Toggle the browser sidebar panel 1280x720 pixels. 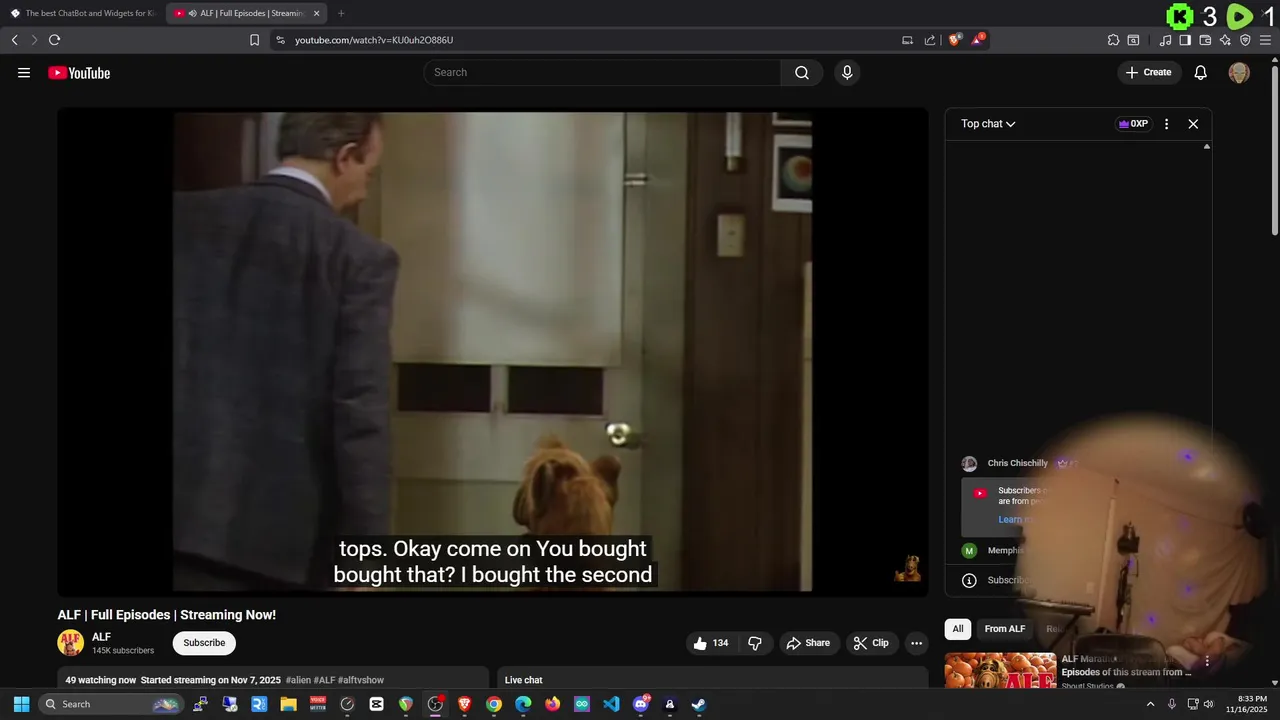coord(1185,40)
